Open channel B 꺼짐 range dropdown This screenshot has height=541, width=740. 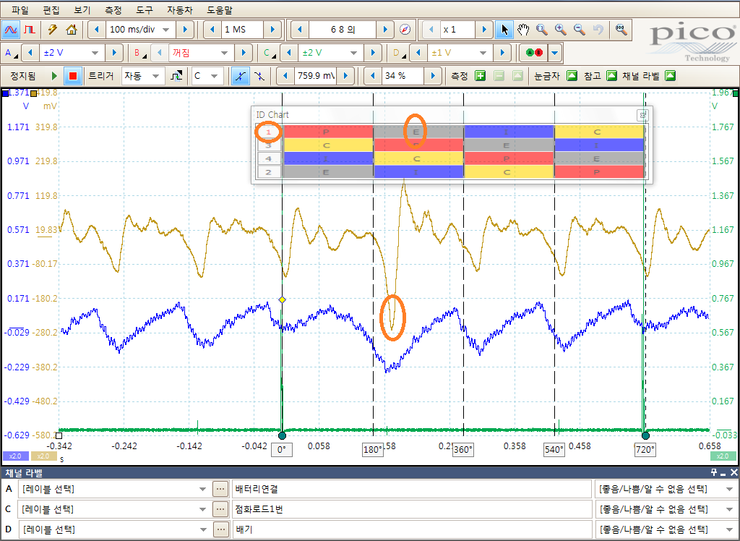tap(224, 53)
